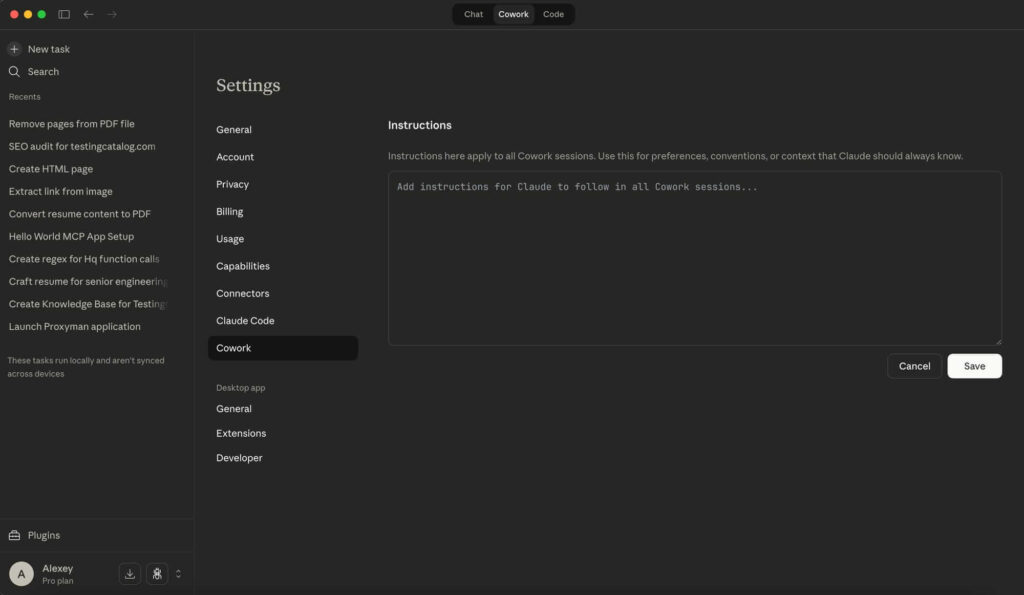Screen dimensions: 1024x595
Task: Open Connectors settings
Action: click(x=243, y=293)
